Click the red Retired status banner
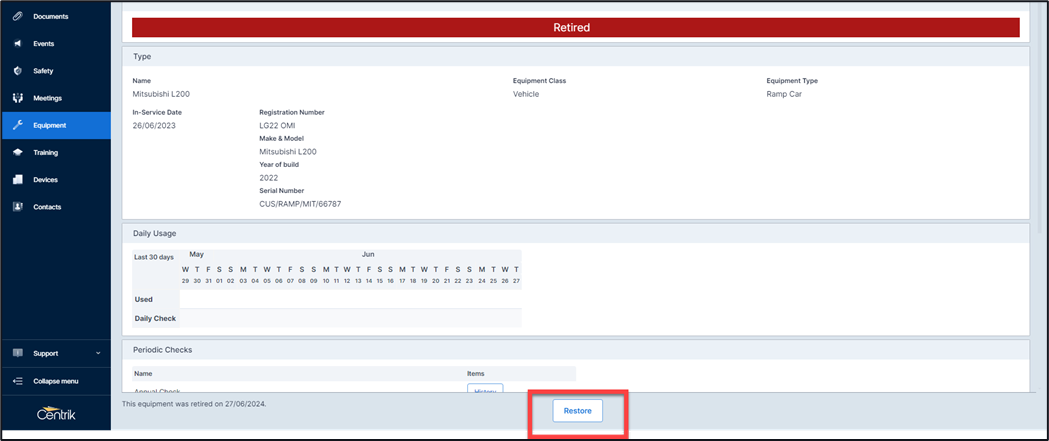 pos(575,27)
